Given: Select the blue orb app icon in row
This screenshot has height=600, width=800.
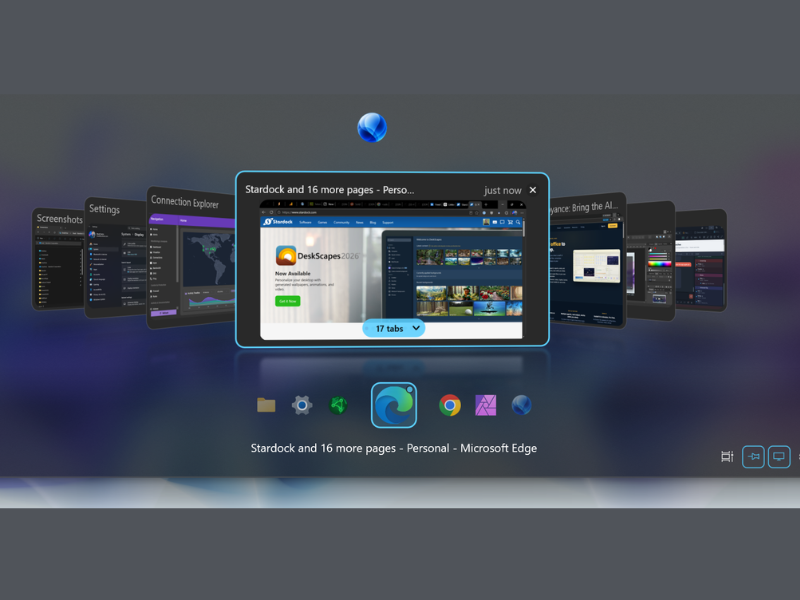Looking at the screenshot, I should pyautogui.click(x=521, y=405).
